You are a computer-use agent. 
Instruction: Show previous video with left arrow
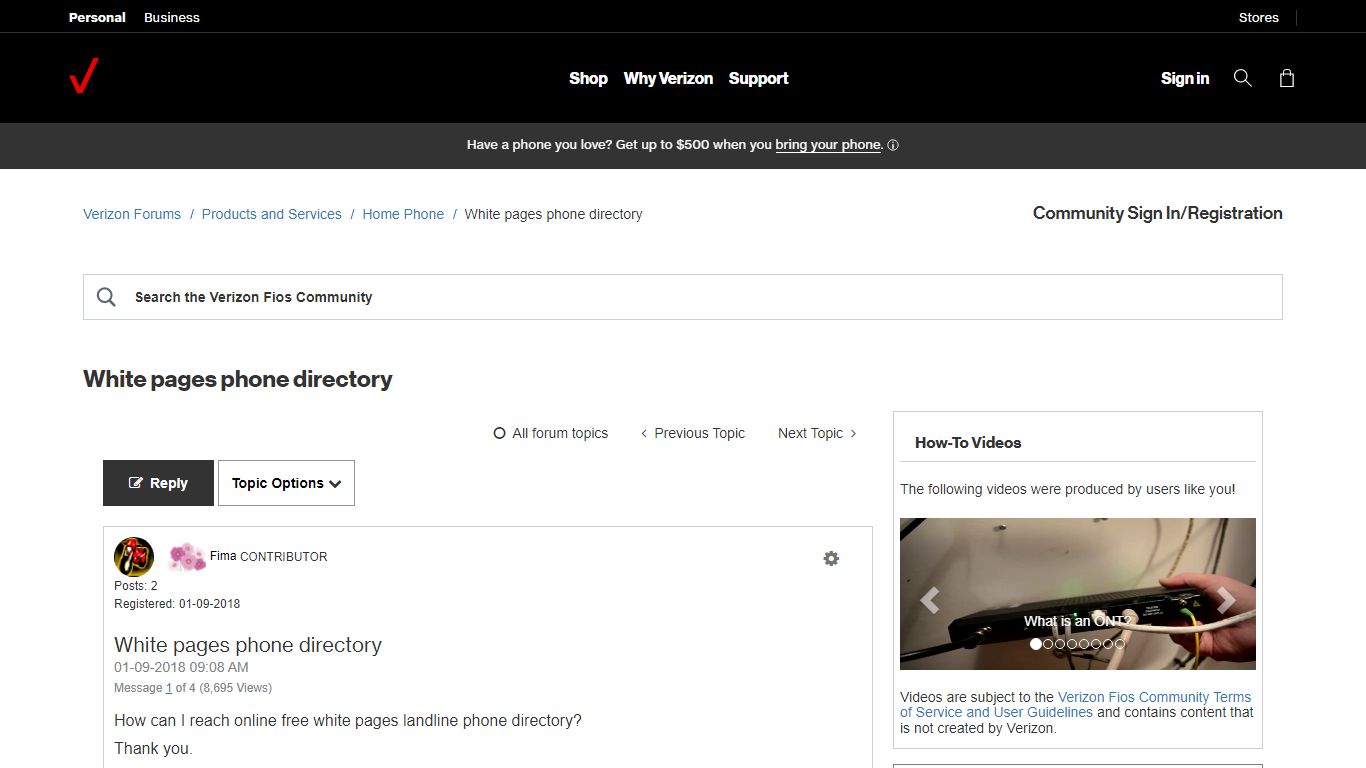point(930,600)
